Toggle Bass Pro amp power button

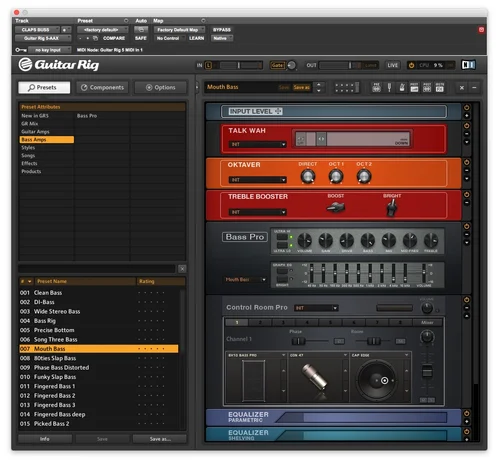466,226
